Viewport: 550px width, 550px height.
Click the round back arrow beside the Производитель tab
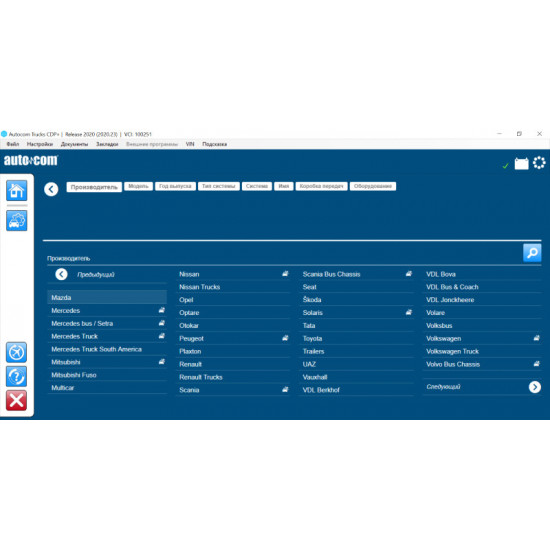[x=51, y=189]
